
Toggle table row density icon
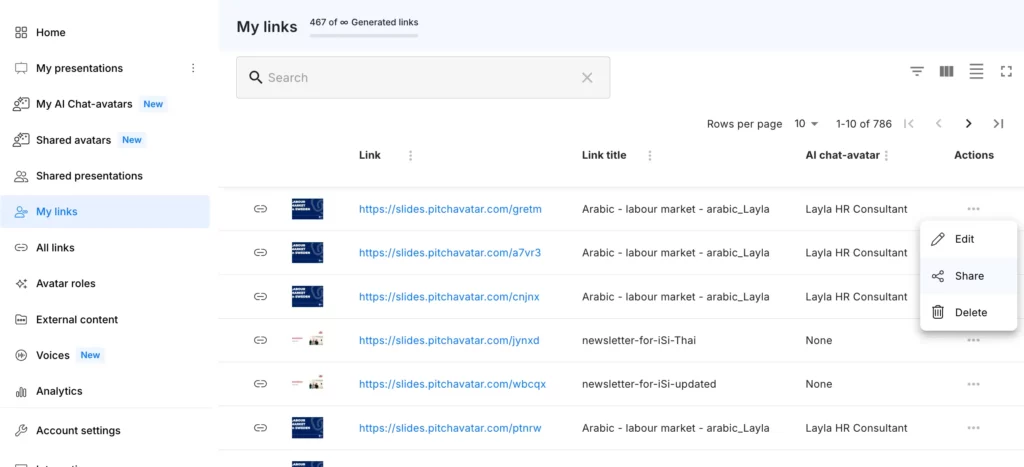[976, 71]
